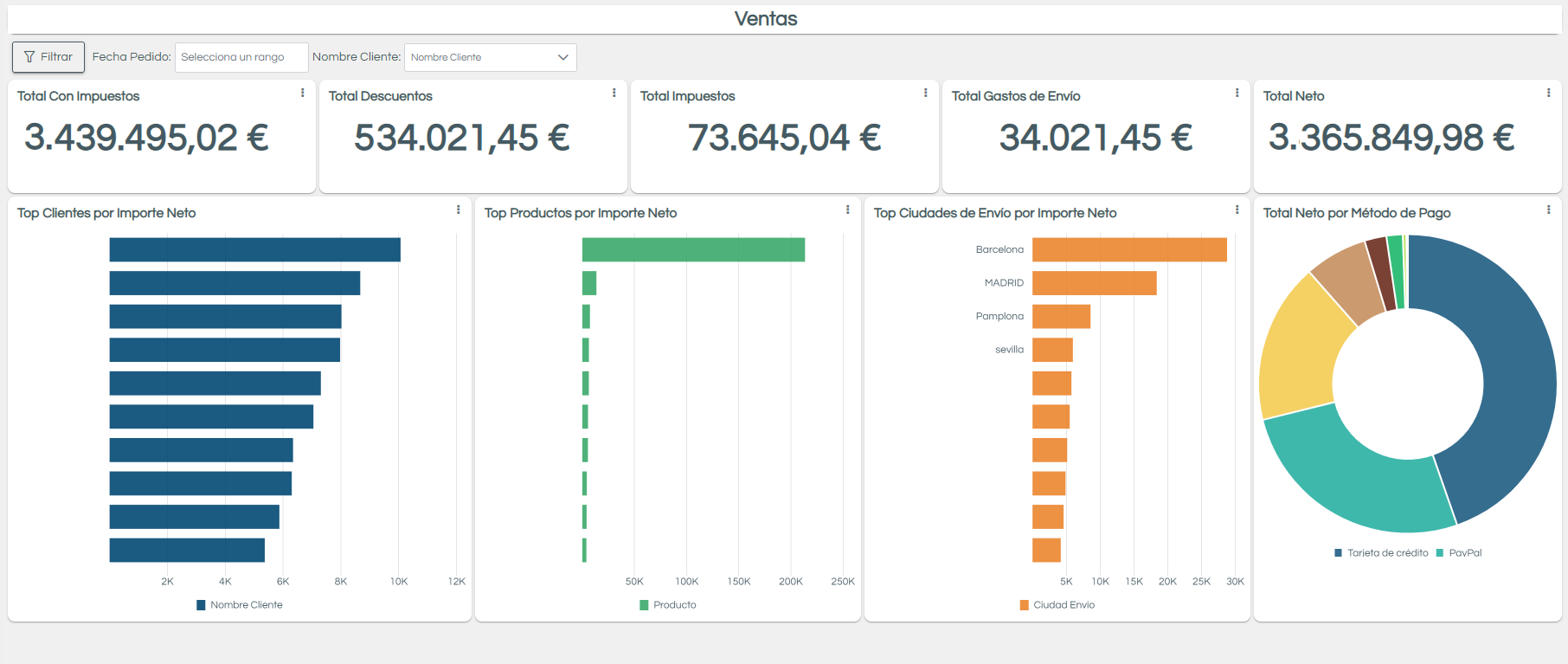Expand the Nombre Cliente dropdown
The height and width of the screenshot is (664, 1568).
(x=490, y=57)
